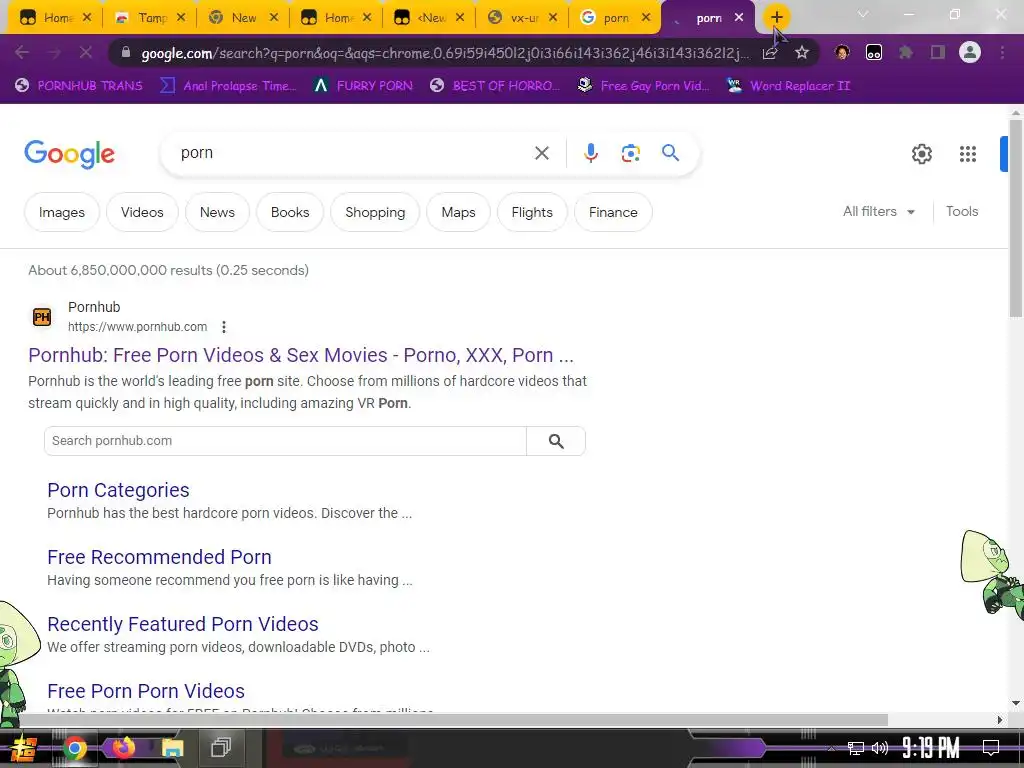Search by image using the Lens camera icon
Image resolution: width=1024 pixels, height=768 pixels.
630,153
